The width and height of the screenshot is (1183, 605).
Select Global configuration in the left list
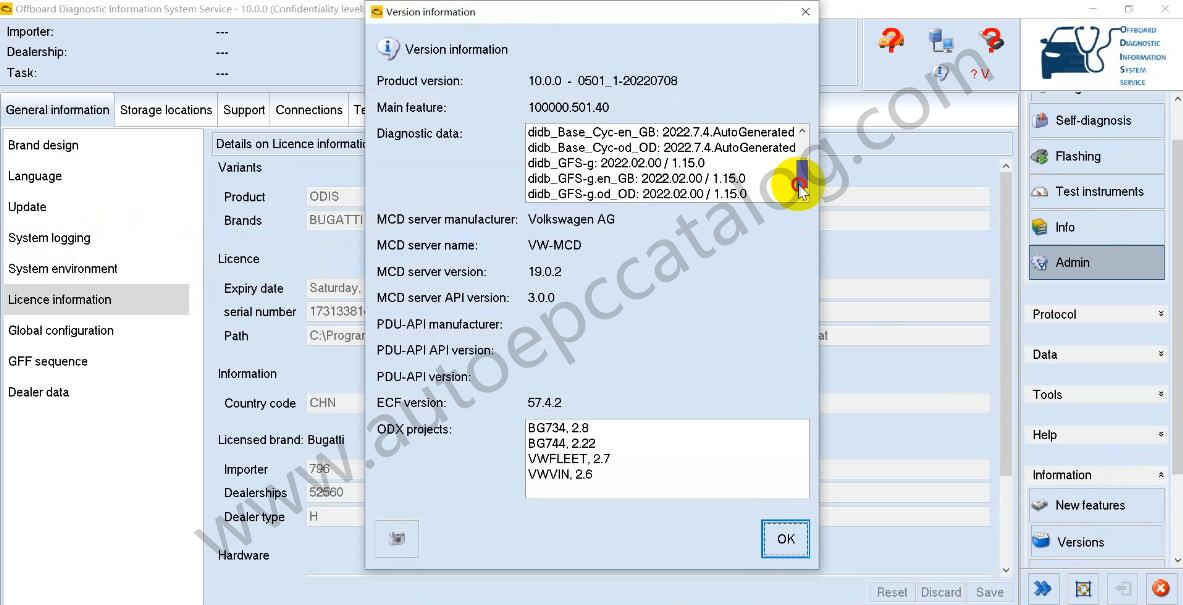(60, 330)
